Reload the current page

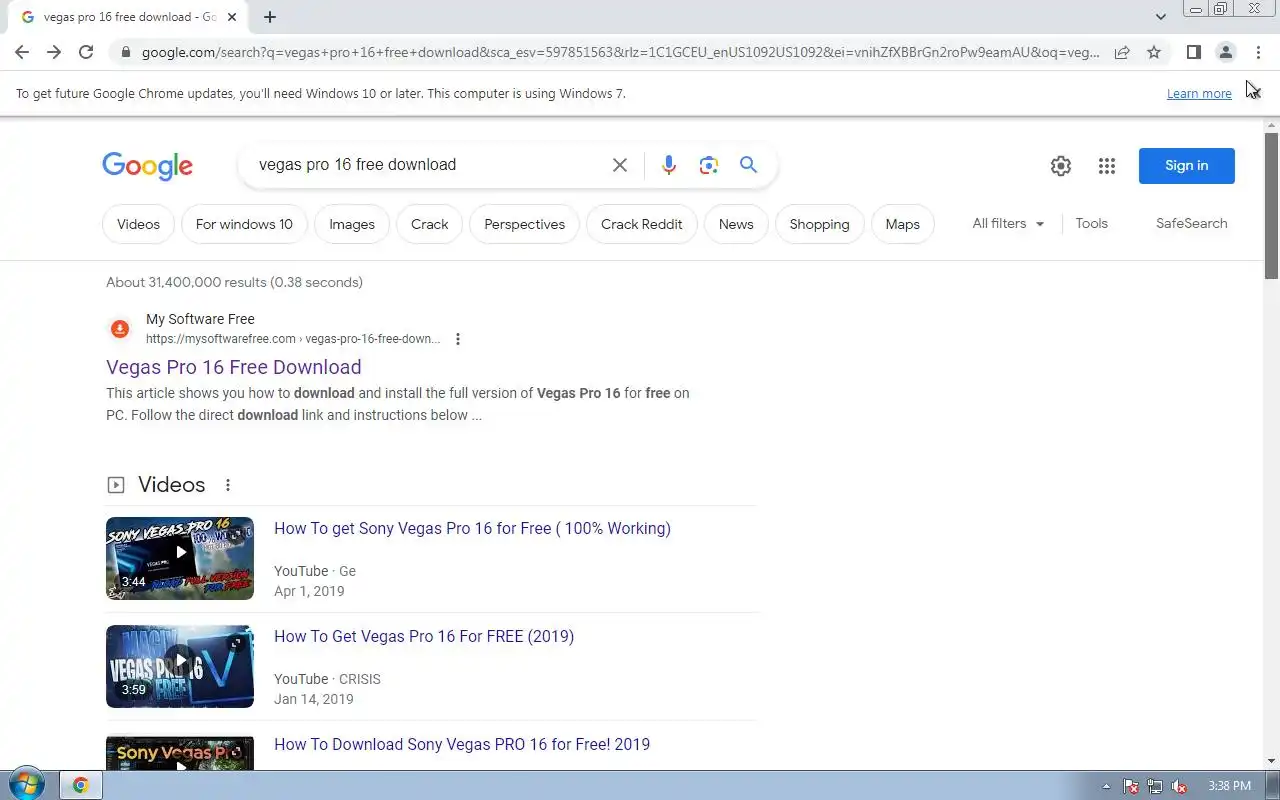pyautogui.click(x=86, y=52)
